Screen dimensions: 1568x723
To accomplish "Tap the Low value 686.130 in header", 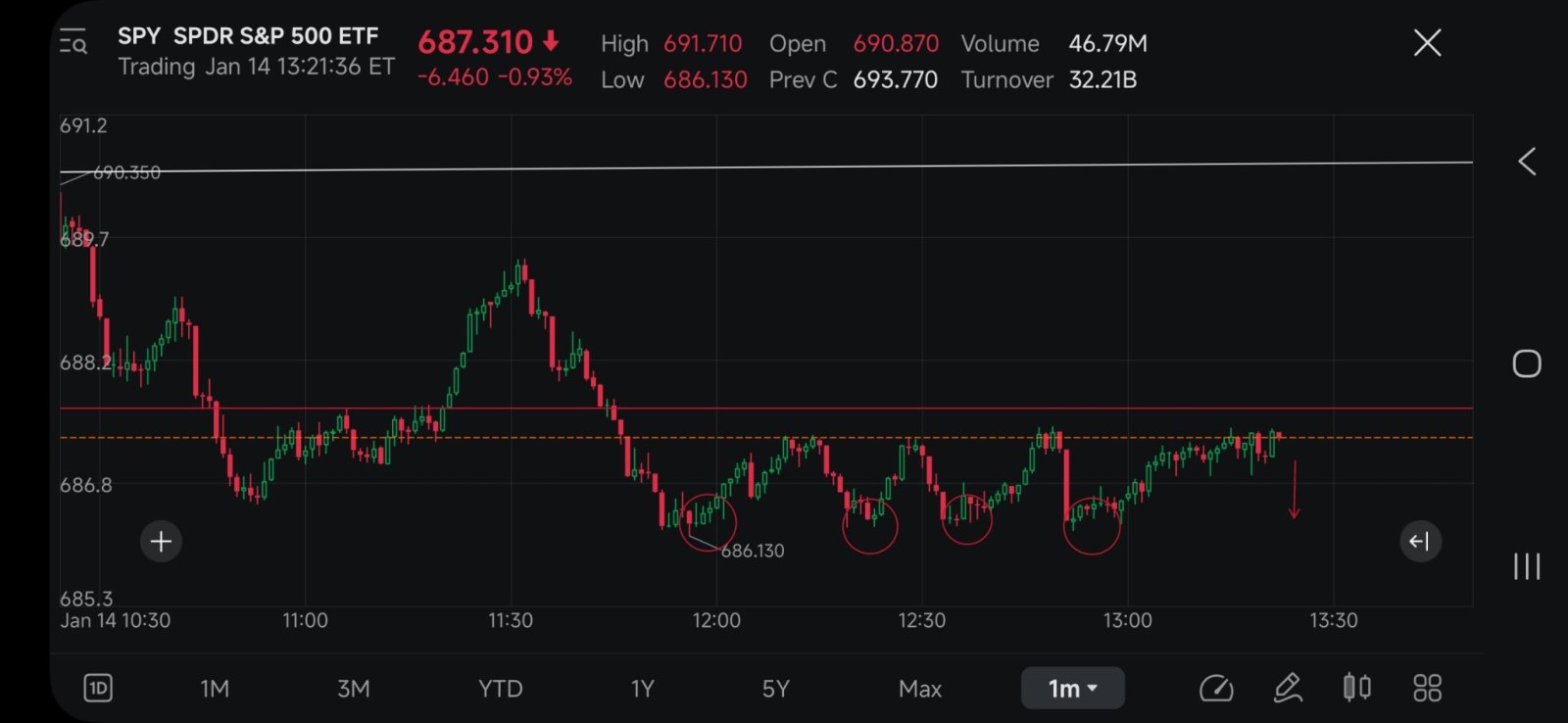I will (706, 80).
